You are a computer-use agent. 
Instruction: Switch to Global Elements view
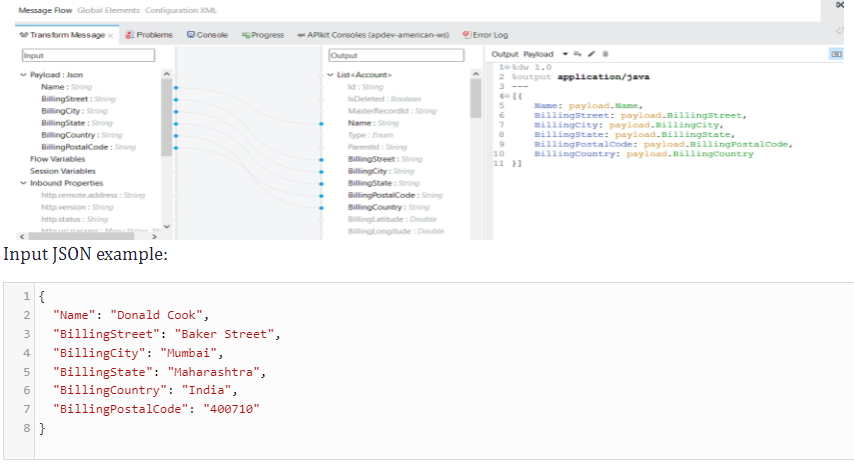pos(108,10)
